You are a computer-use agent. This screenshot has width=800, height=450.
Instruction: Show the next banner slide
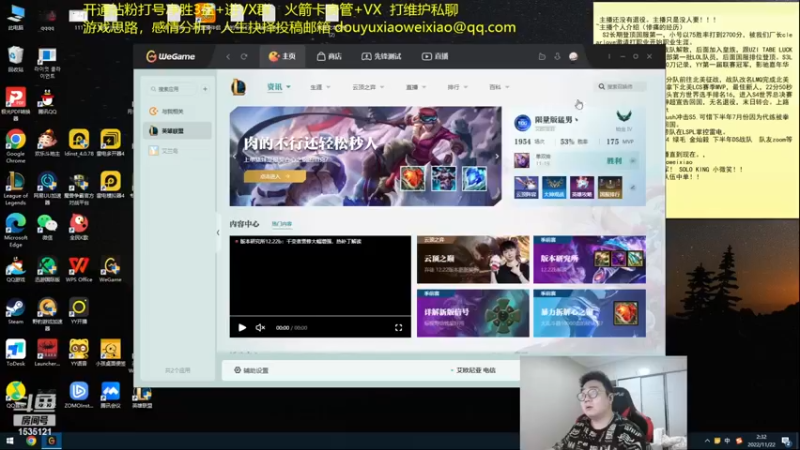[x=497, y=157]
